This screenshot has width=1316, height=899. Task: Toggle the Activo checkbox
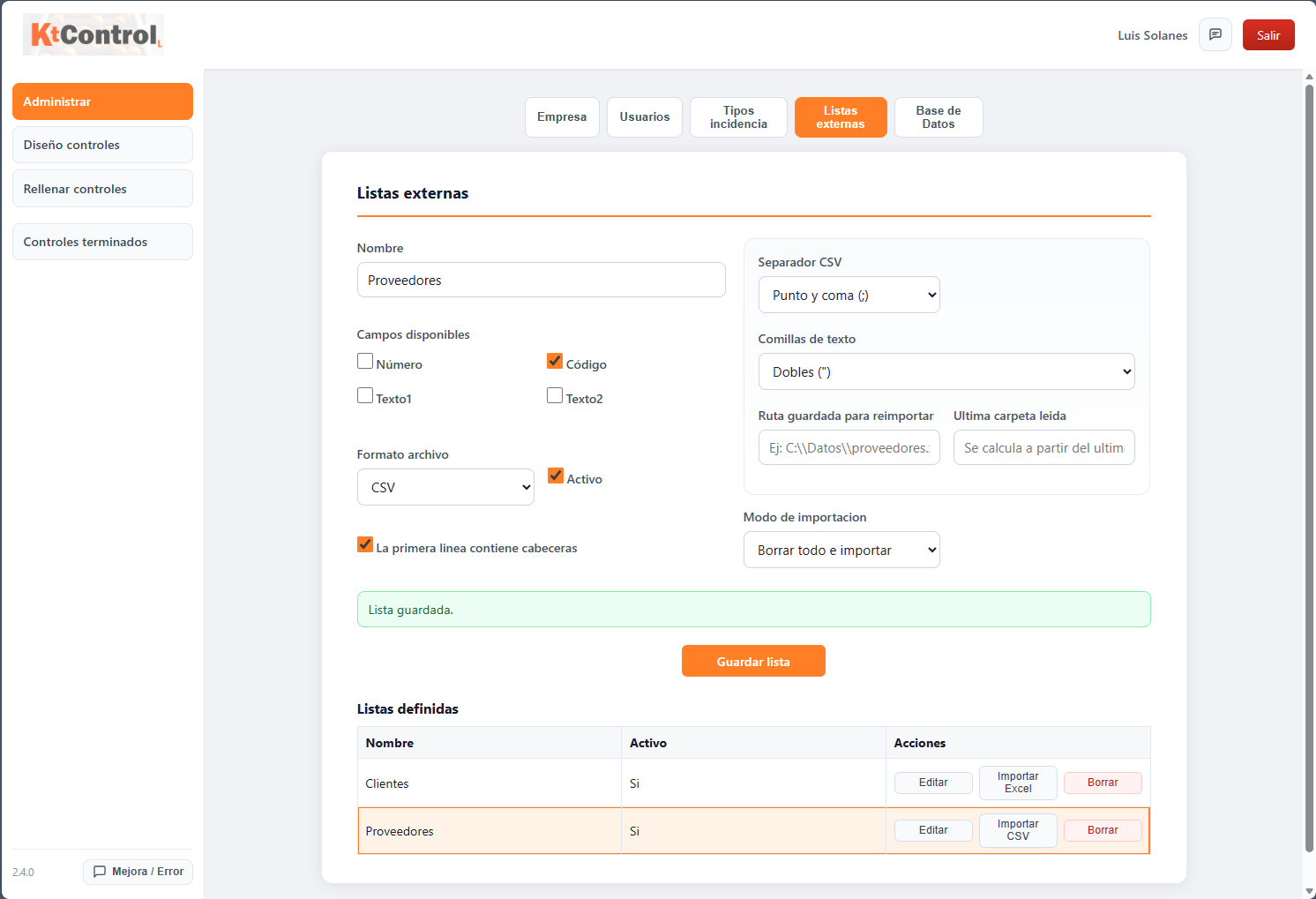556,476
